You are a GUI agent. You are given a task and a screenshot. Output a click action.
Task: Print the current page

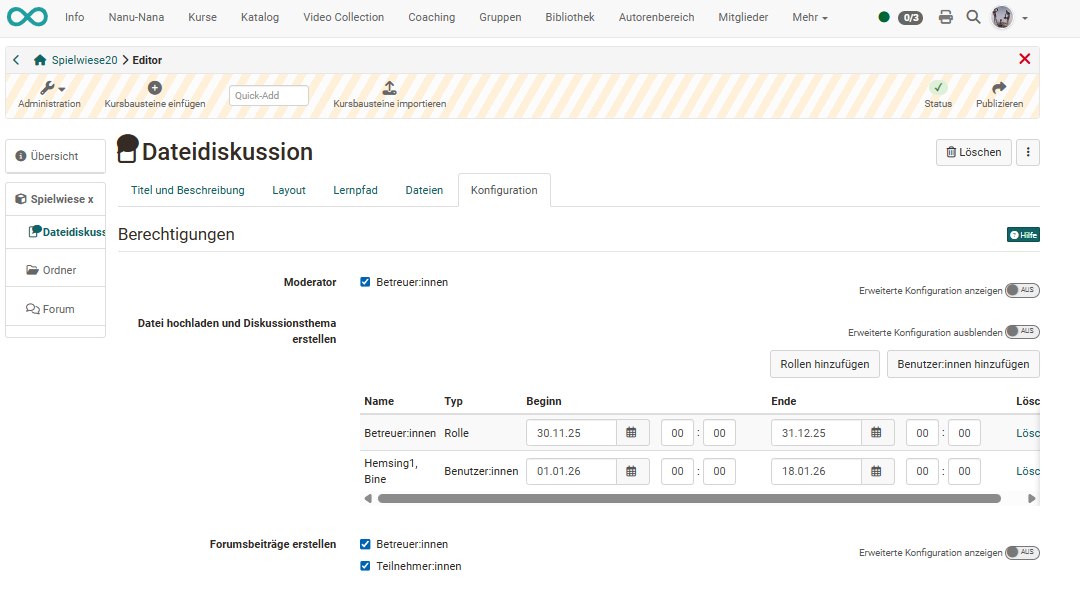pyautogui.click(x=946, y=17)
